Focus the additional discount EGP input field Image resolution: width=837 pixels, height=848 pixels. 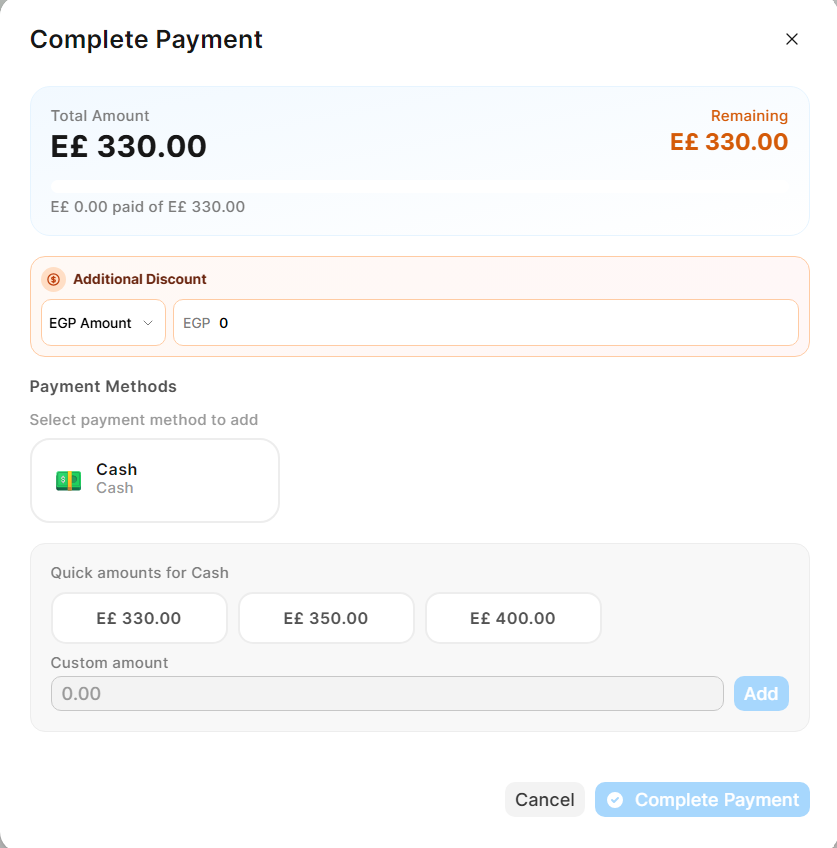click(500, 323)
